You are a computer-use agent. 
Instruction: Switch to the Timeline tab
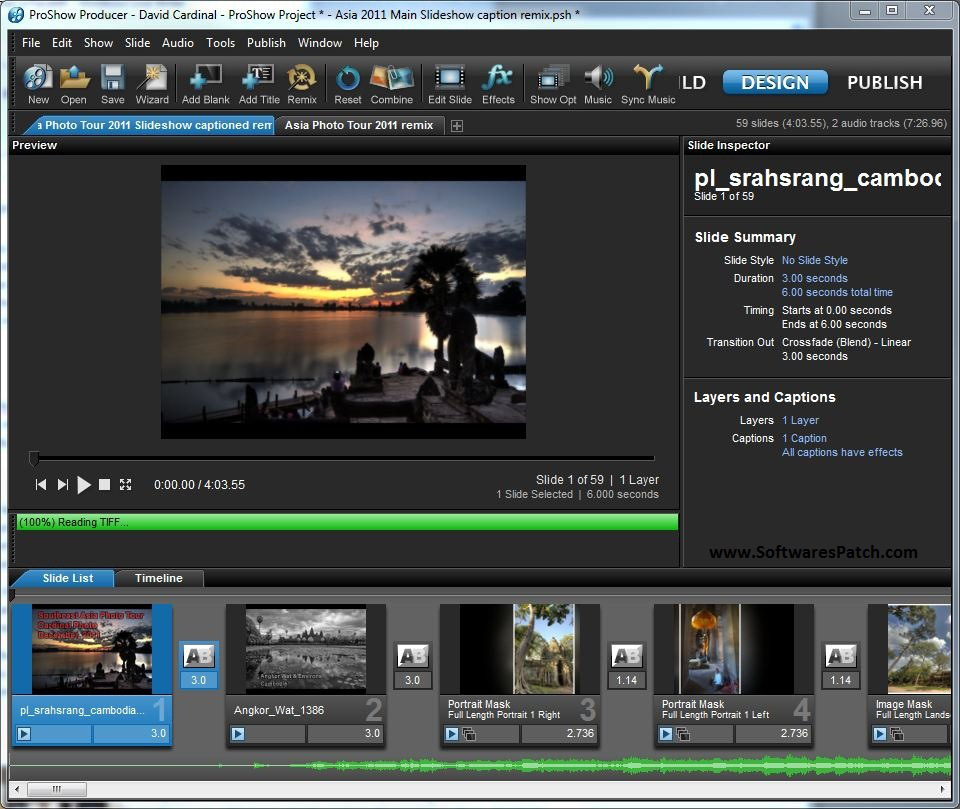[x=159, y=578]
